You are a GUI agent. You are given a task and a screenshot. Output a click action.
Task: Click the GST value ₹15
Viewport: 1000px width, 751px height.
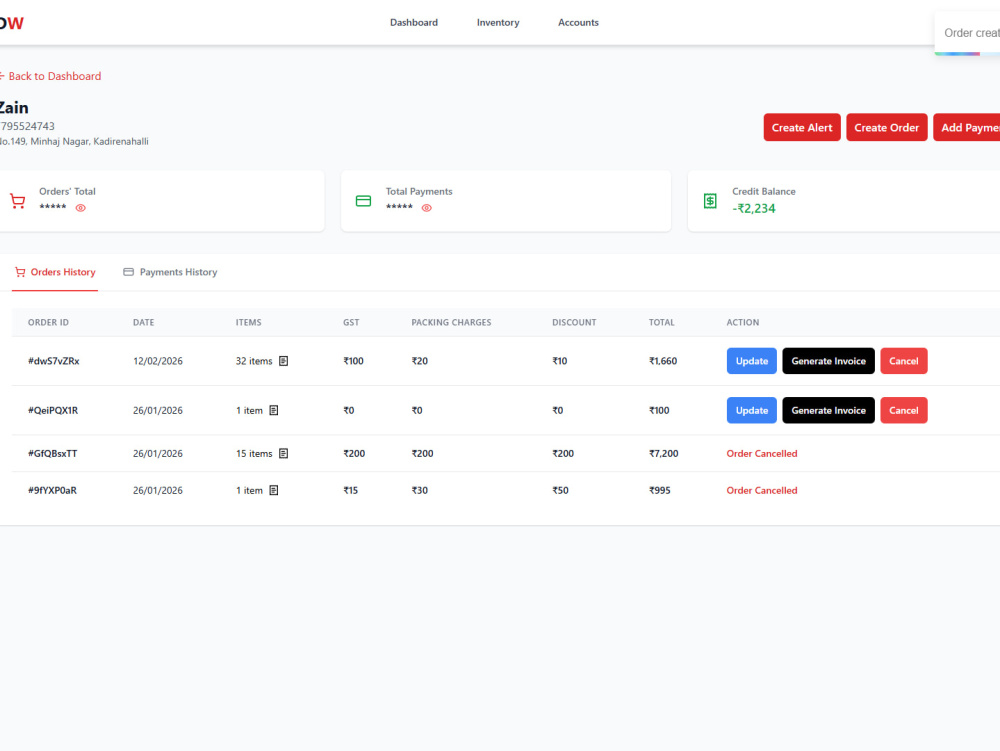[x=351, y=490]
